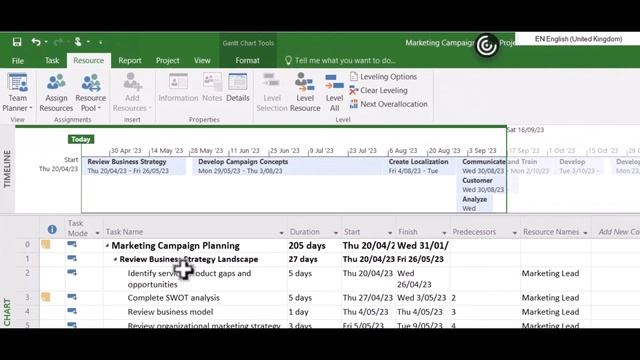Click the Add New Column header
This screenshot has width=640, height=360.
pyautogui.click(x=618, y=232)
